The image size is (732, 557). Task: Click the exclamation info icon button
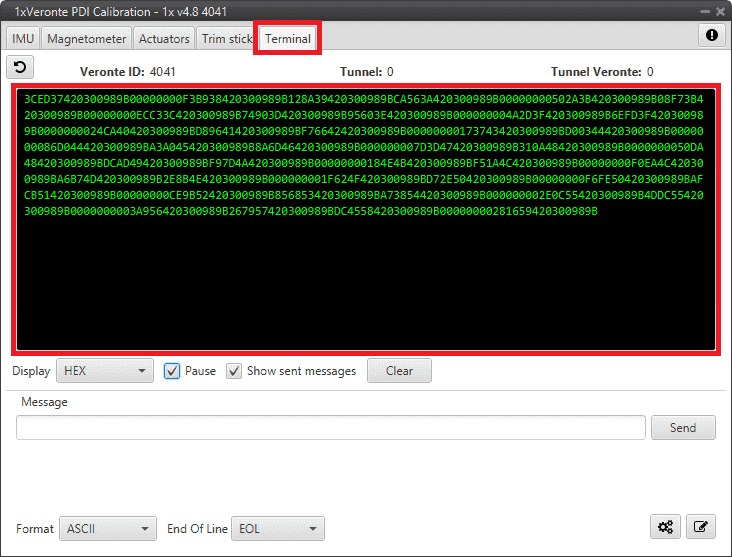pyautogui.click(x=712, y=35)
